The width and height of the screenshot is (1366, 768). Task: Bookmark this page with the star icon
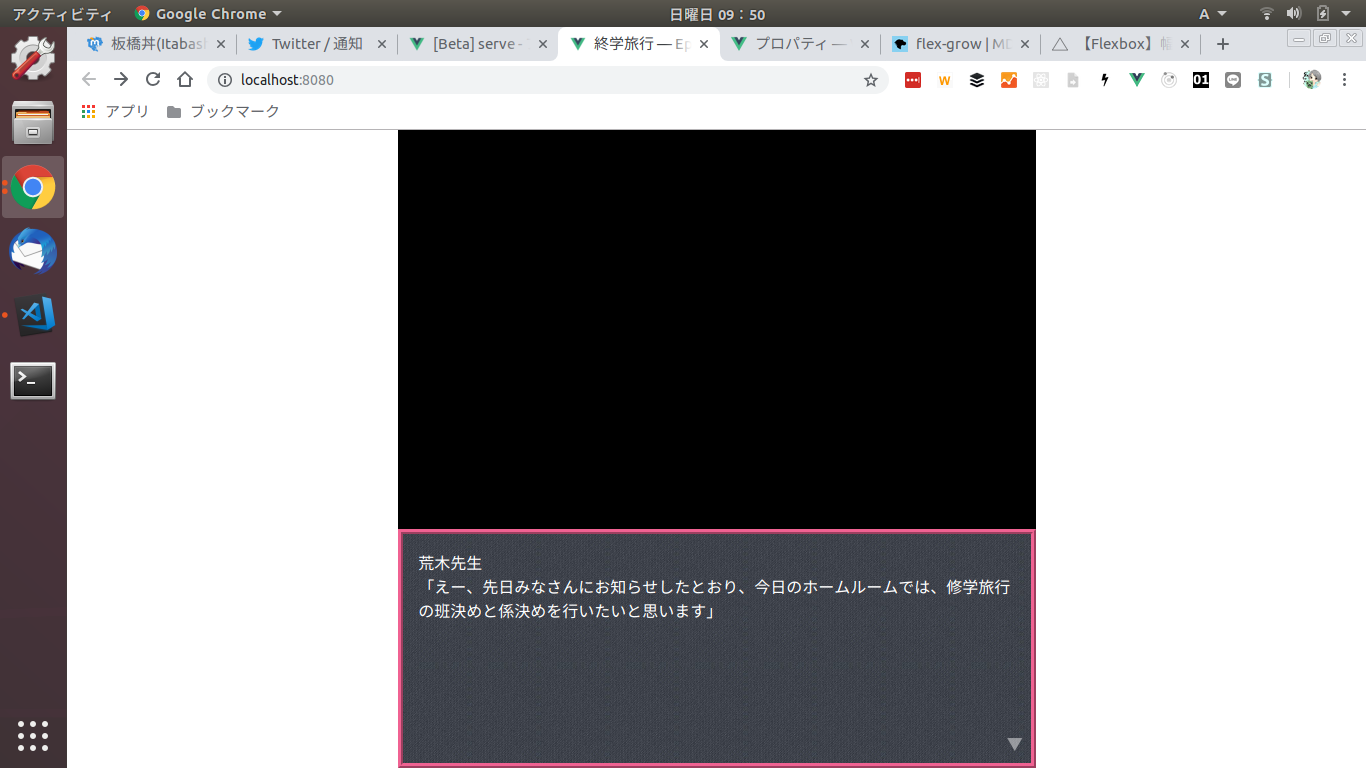[x=871, y=80]
